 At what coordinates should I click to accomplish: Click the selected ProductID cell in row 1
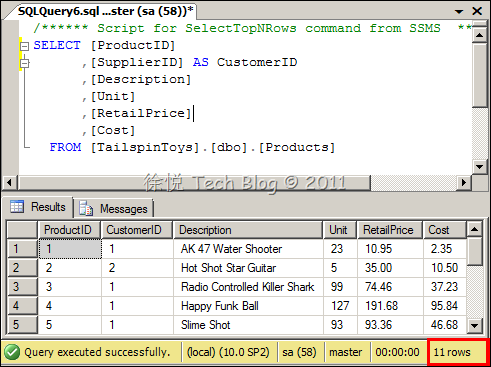(70, 249)
